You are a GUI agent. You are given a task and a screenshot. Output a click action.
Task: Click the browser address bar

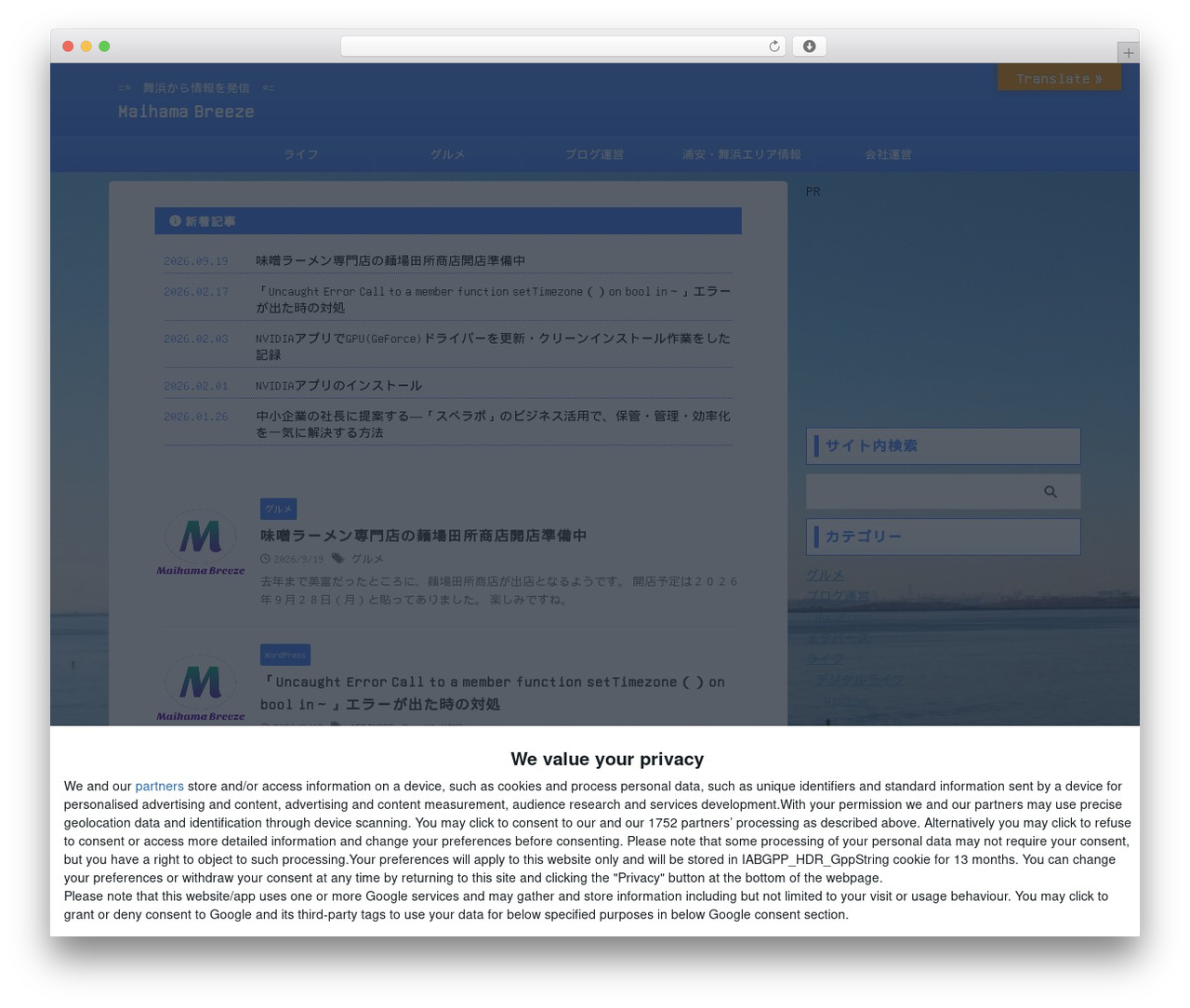[562, 46]
